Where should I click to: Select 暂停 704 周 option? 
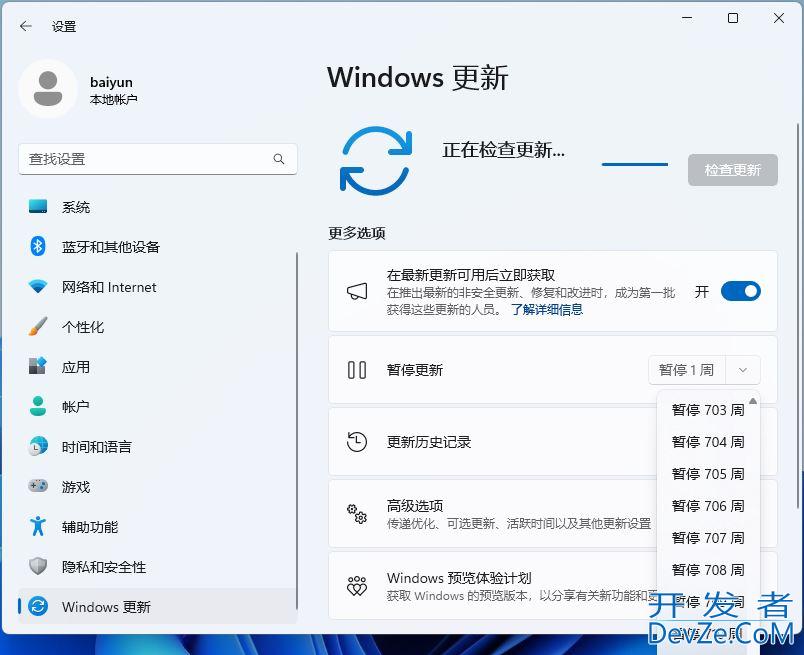click(x=708, y=442)
